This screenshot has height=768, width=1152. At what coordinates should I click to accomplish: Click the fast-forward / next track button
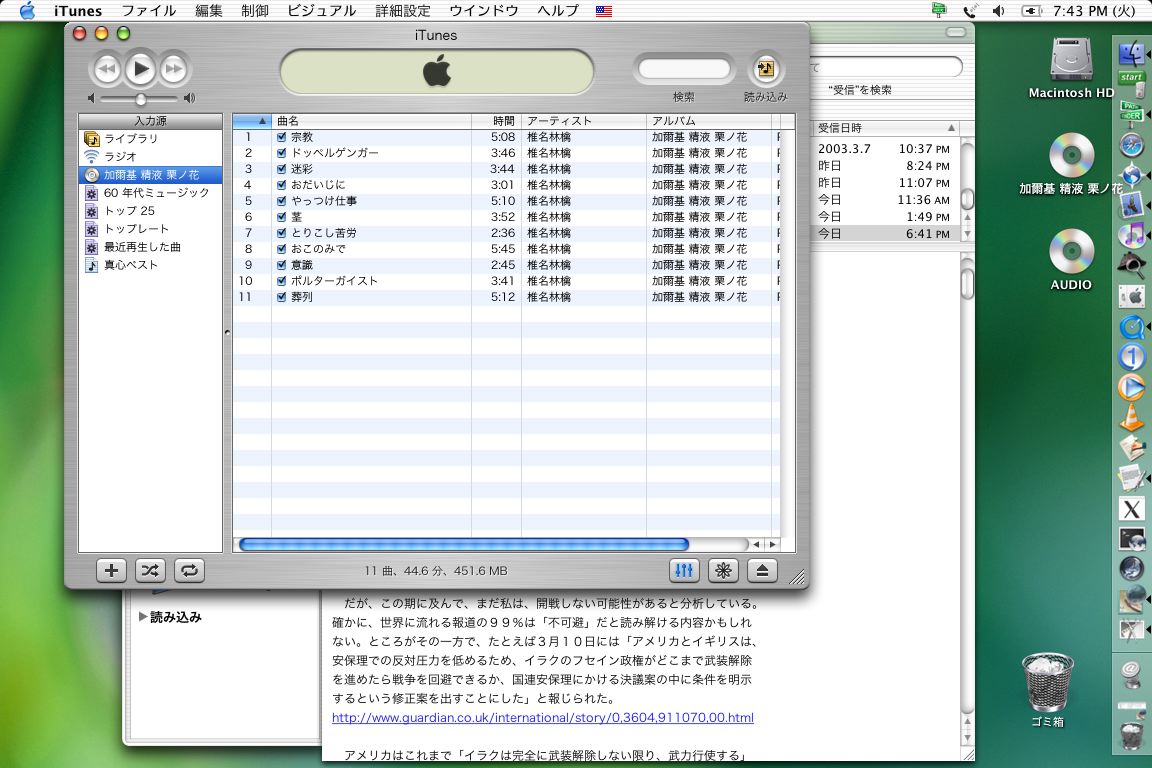(x=174, y=69)
